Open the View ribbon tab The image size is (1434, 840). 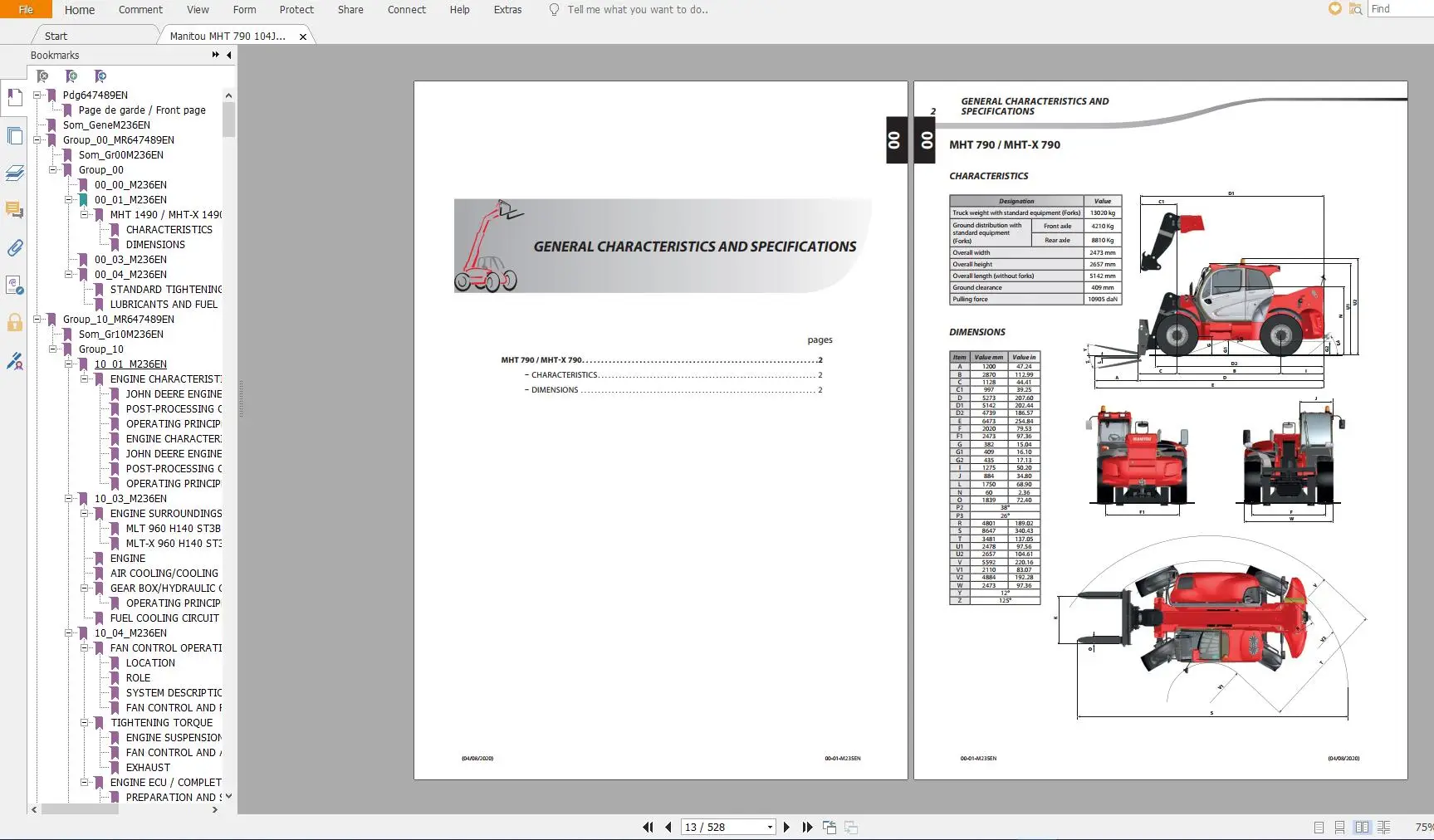(198, 10)
